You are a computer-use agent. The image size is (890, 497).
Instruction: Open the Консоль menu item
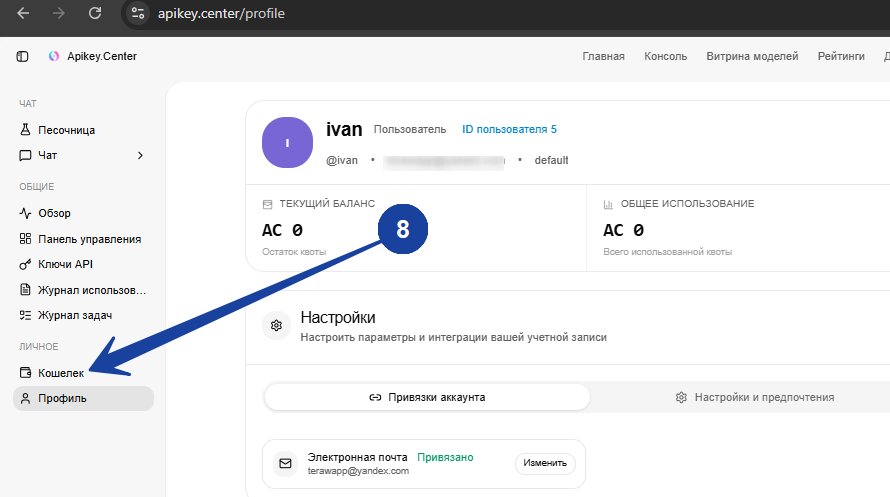(x=665, y=56)
